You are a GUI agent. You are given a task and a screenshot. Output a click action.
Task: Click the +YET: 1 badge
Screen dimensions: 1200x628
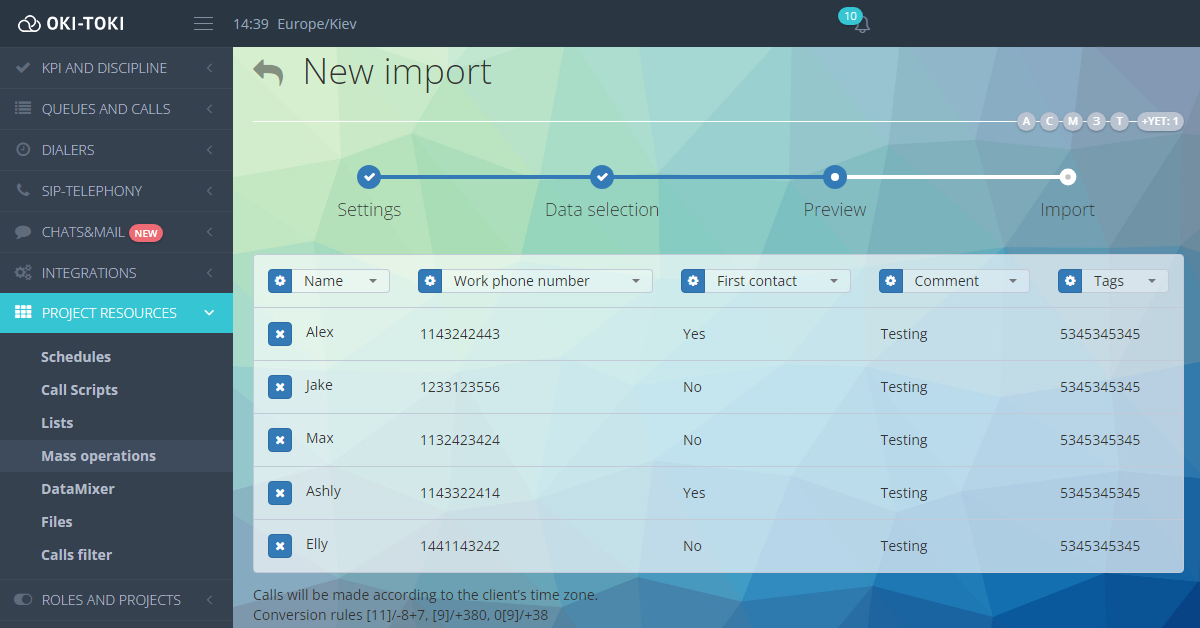point(1160,121)
